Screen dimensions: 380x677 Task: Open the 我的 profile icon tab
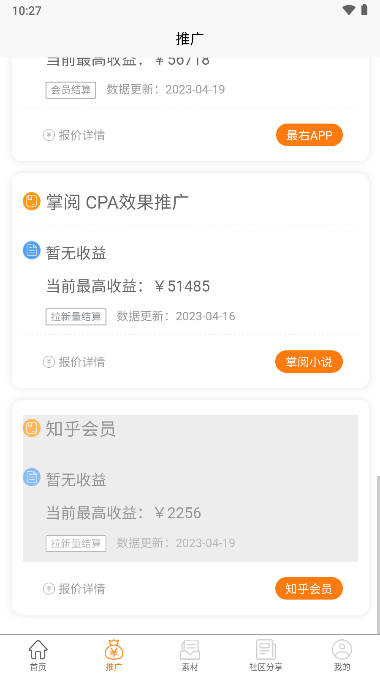[x=342, y=655]
